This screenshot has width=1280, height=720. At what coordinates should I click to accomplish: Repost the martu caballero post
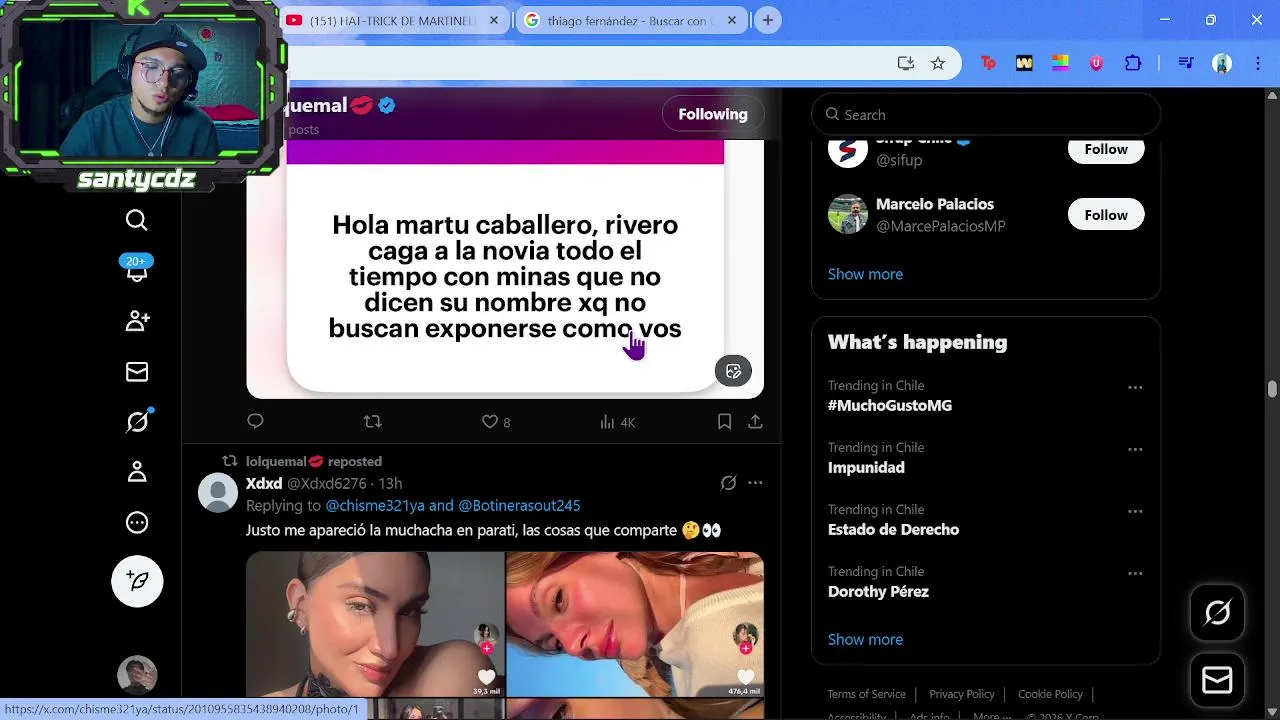(x=373, y=421)
